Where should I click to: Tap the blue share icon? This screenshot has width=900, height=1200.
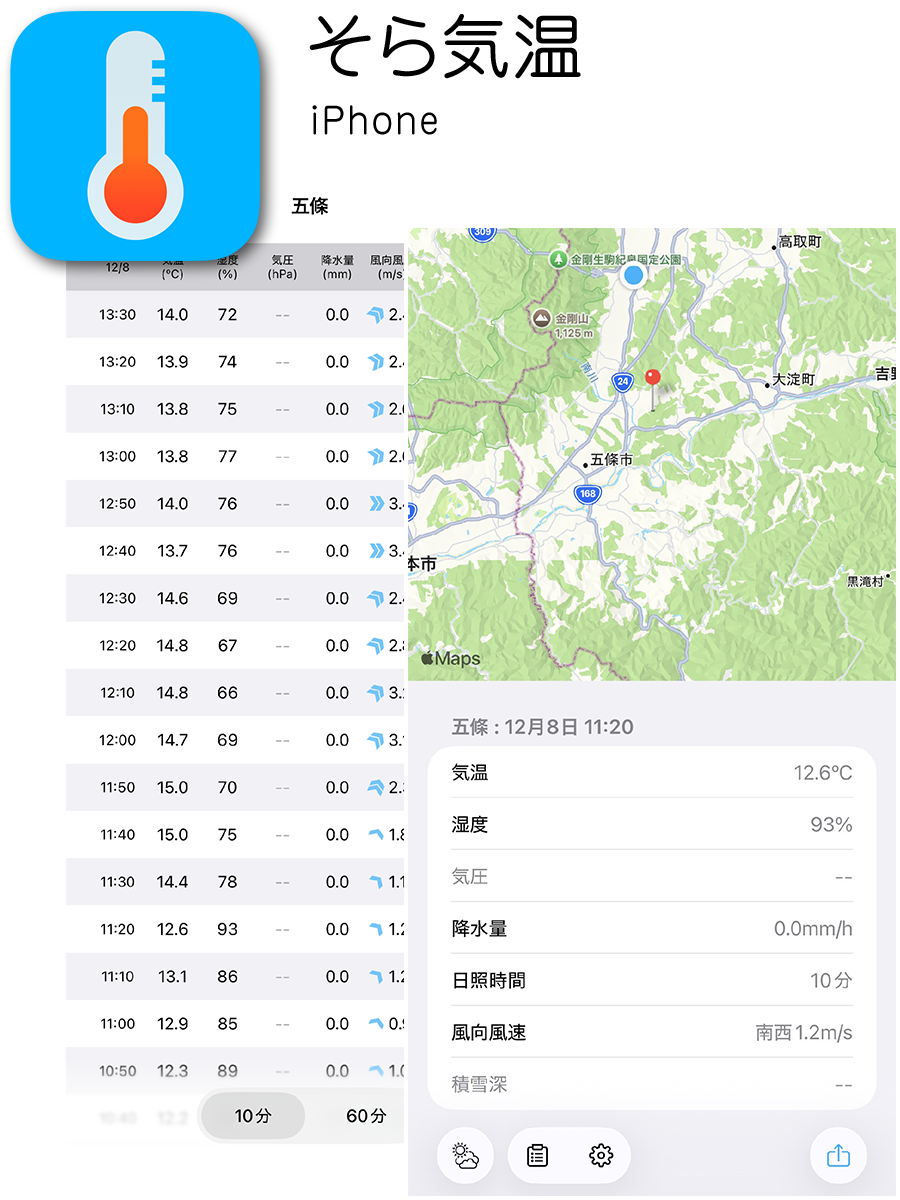(x=838, y=1155)
